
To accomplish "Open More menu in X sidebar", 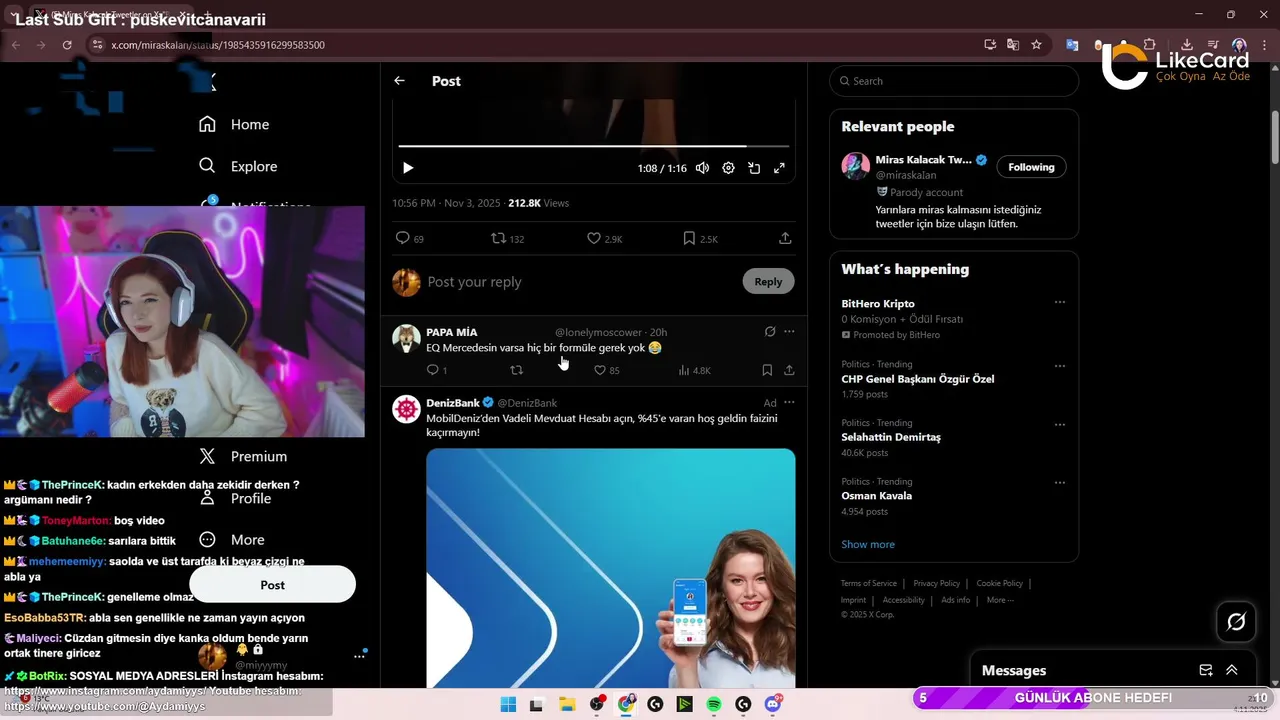I will (x=232, y=539).
